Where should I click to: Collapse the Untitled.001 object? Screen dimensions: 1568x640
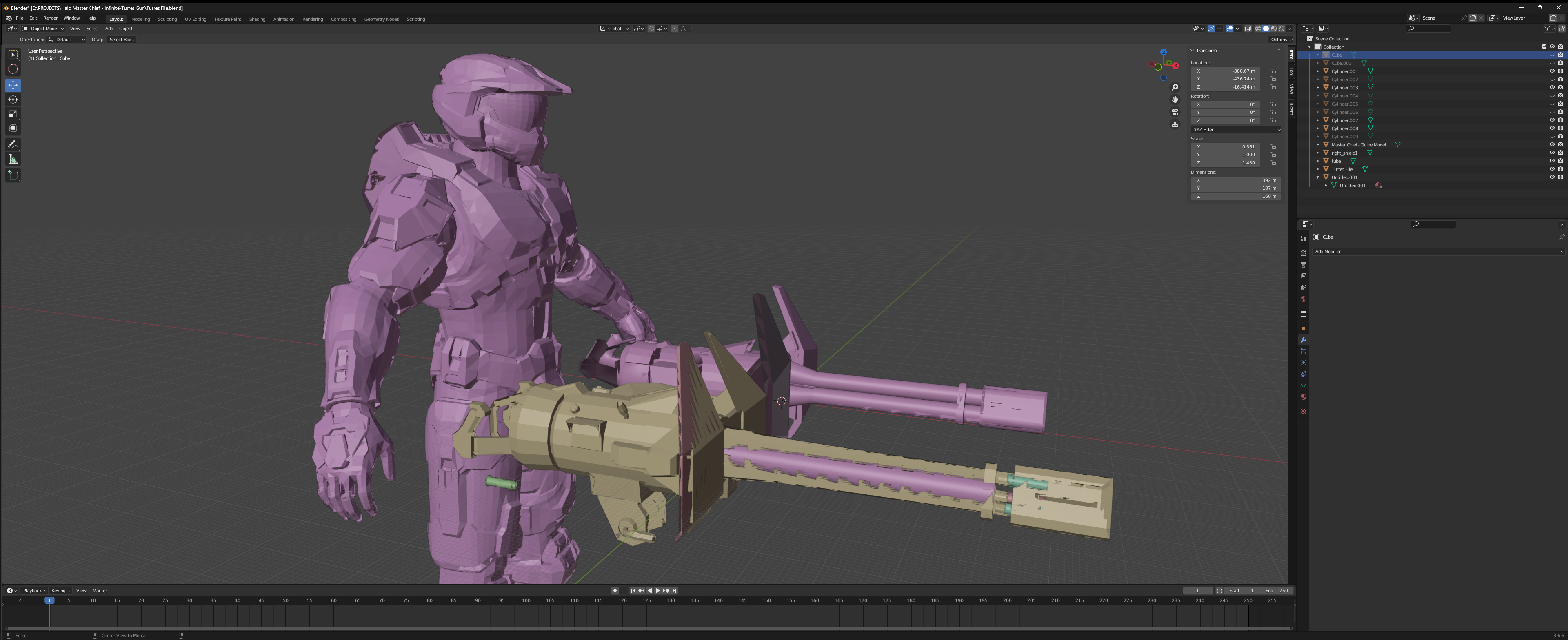coord(1318,178)
